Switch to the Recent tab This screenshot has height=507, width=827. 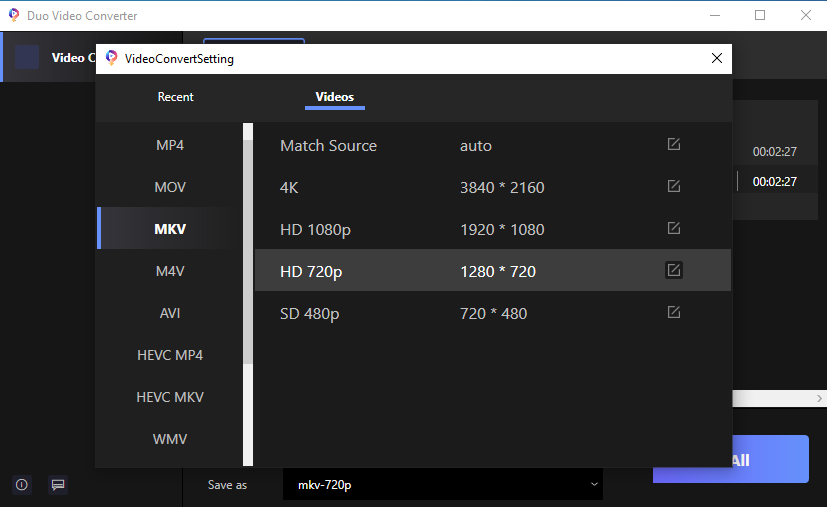pyautogui.click(x=175, y=97)
